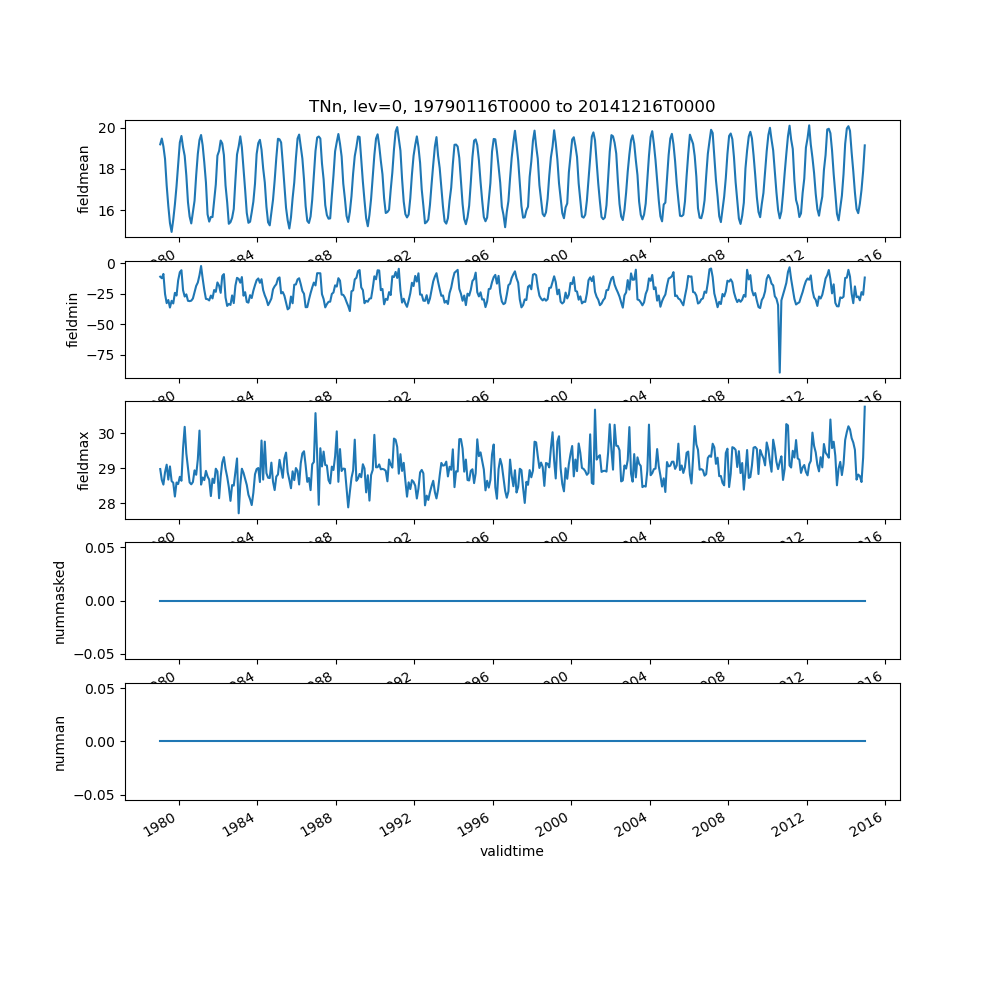The height and width of the screenshot is (1000, 1000).
Task: Click the 20 tick on fieldmean axis
Action: point(107,128)
